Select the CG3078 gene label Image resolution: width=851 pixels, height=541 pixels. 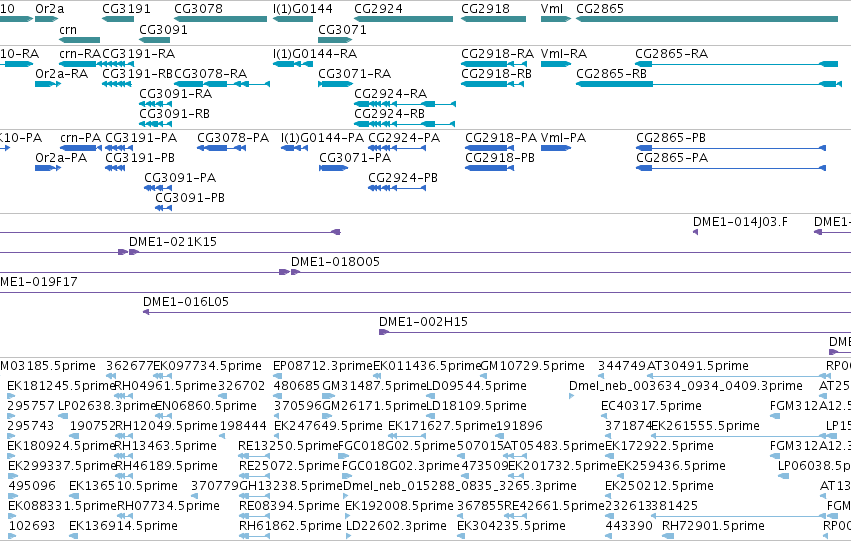(199, 9)
